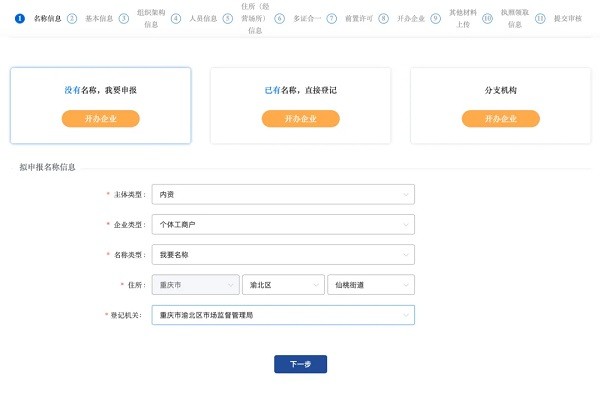Open the 名称类型 field showing 我要名称
Screen dimensions: 600x401
pyautogui.click(x=283, y=254)
